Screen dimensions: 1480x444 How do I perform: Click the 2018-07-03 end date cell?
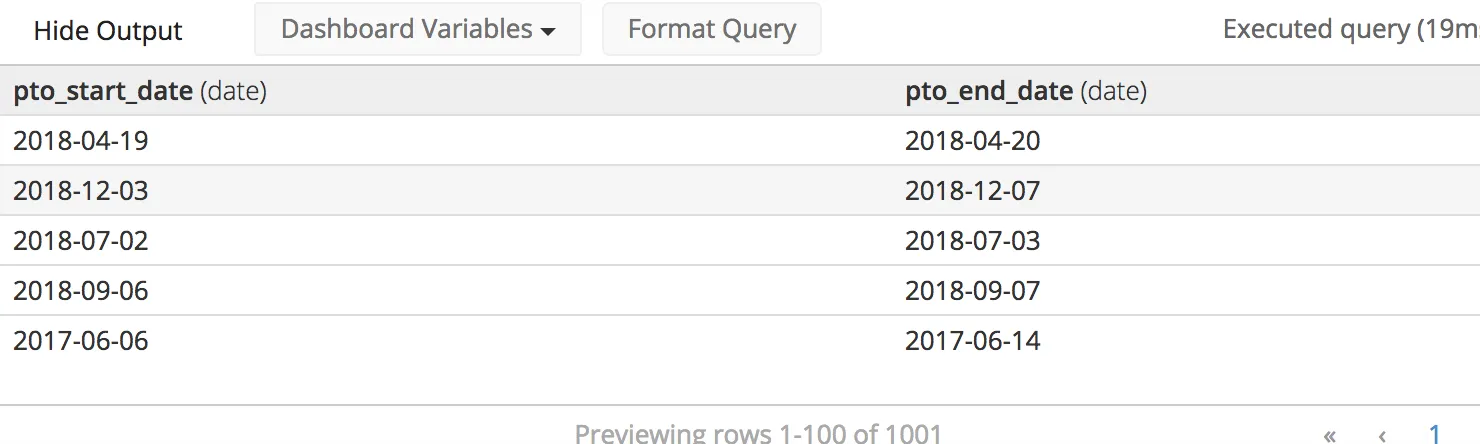973,241
